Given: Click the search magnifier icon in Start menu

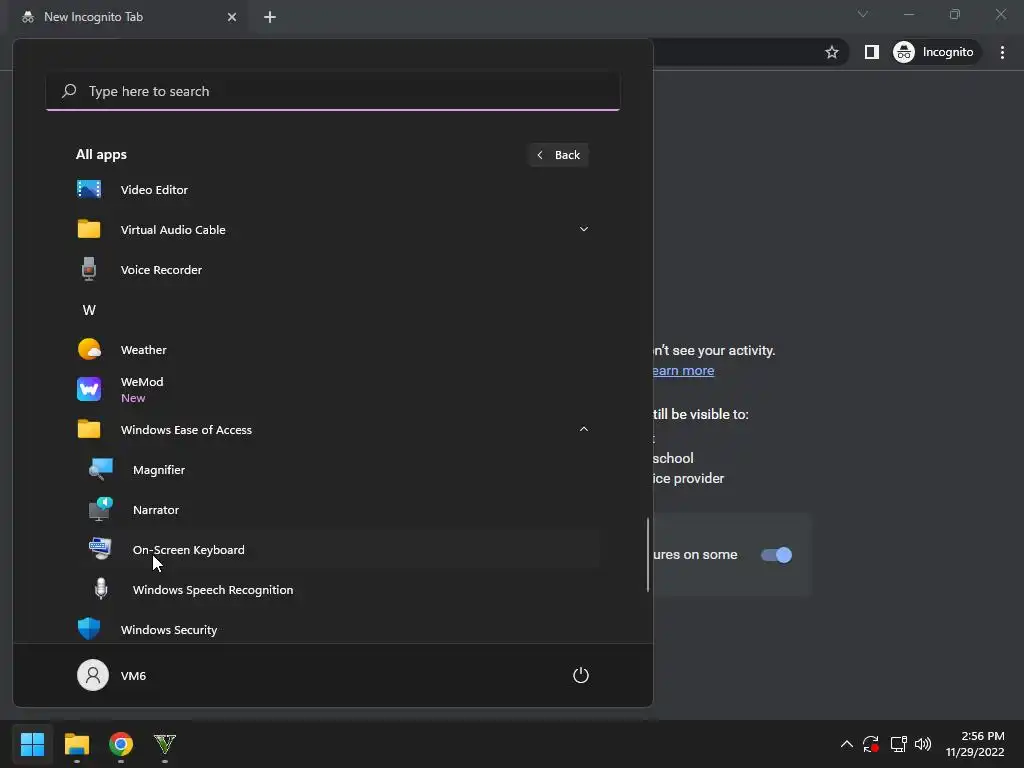Looking at the screenshot, I should [69, 91].
